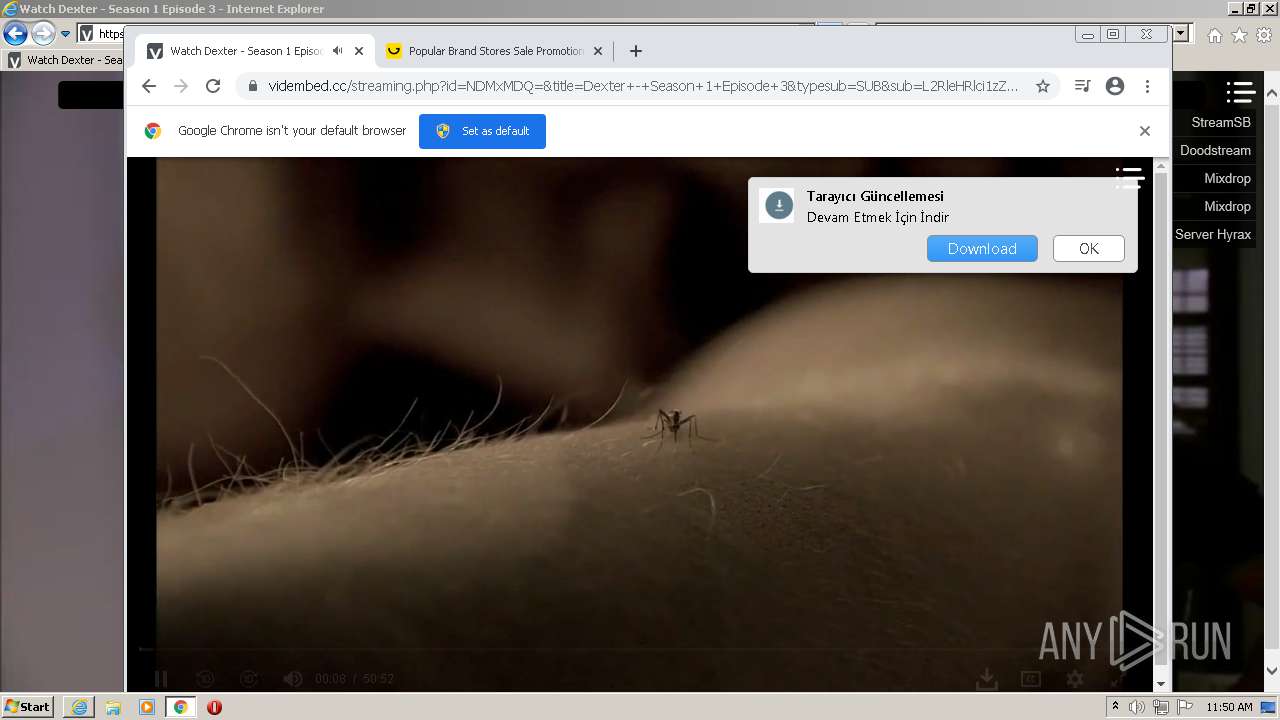Toggle the server list menu in Internet Explorer
1280x720 pixels.
point(1241,92)
